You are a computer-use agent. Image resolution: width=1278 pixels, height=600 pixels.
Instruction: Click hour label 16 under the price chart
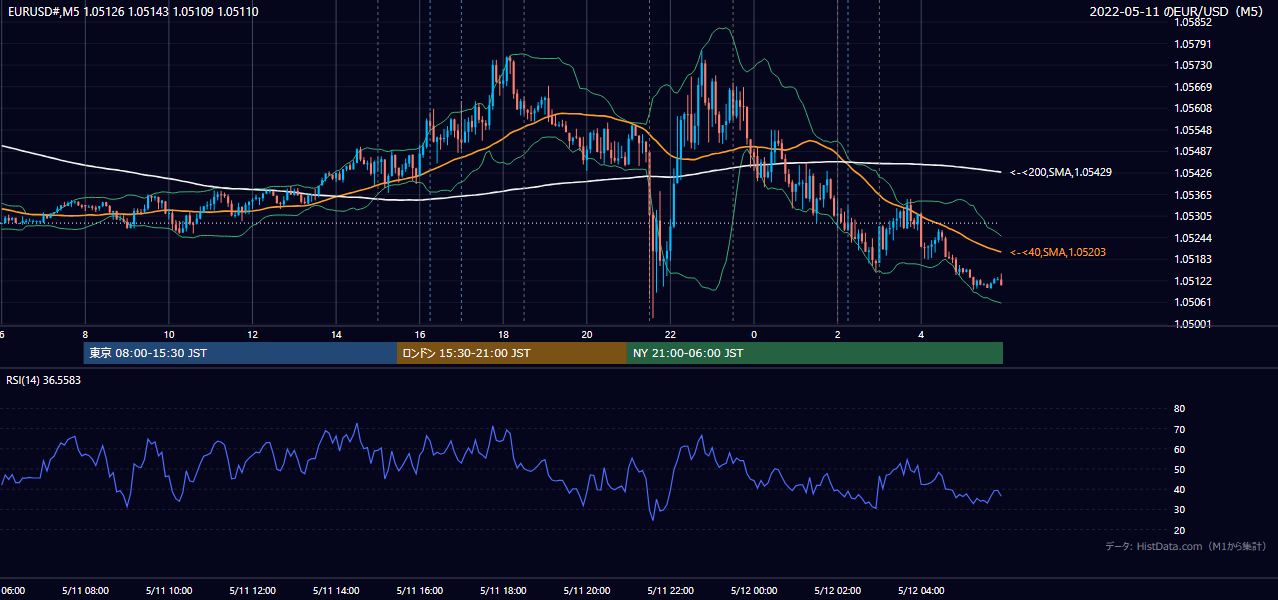(x=420, y=335)
